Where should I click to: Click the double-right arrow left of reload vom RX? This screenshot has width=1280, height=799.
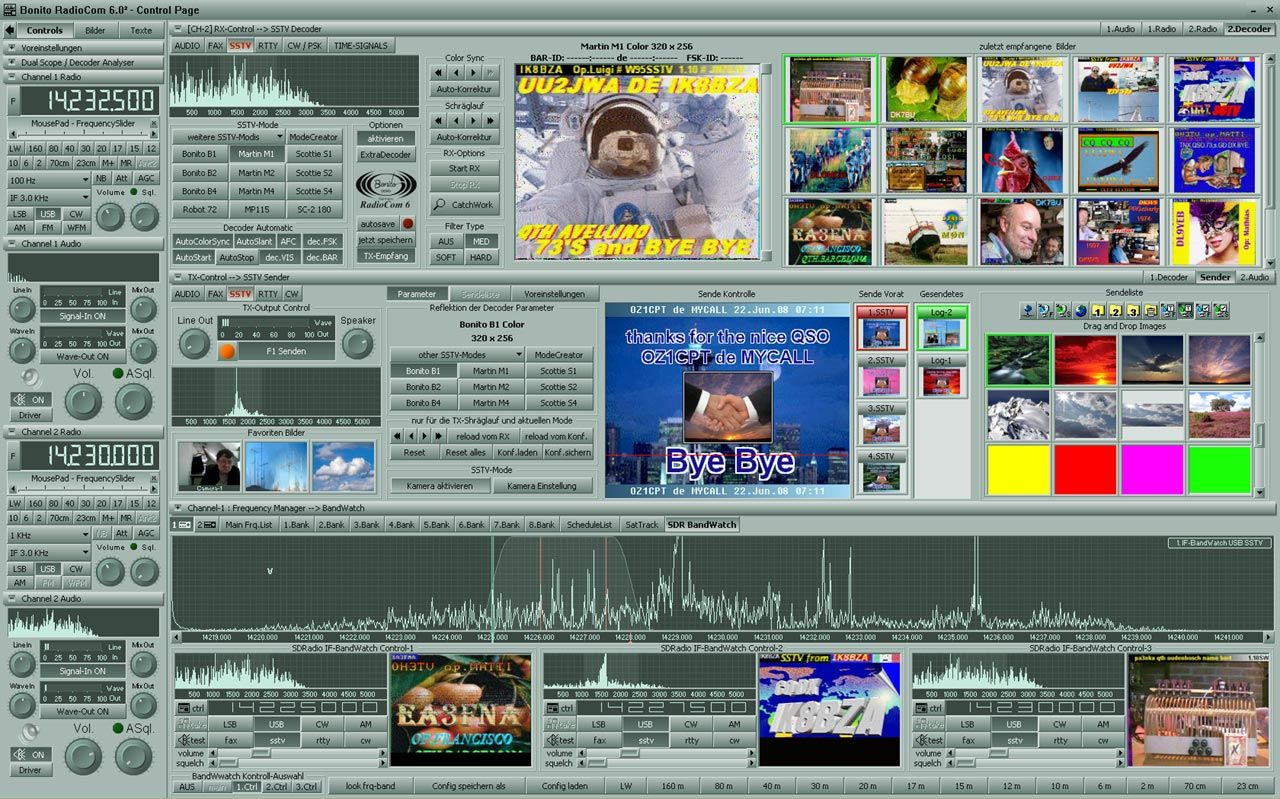[439, 436]
